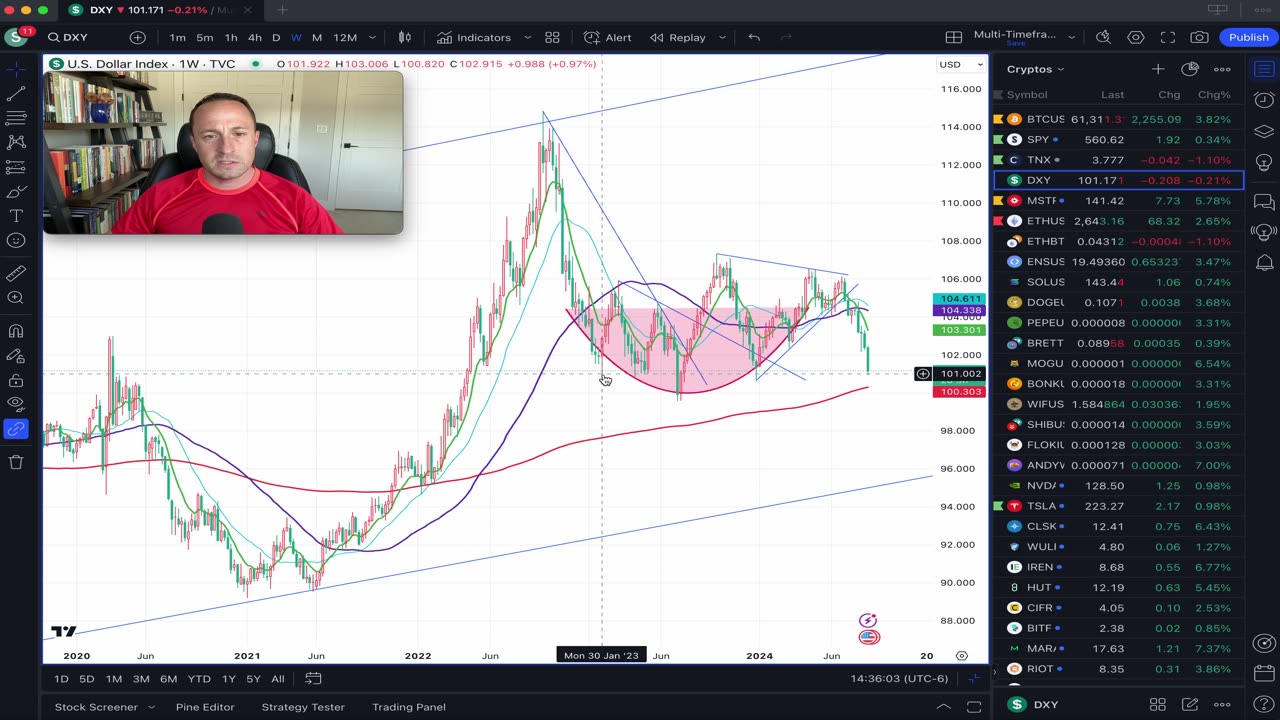Select the ruler measure tool

coord(16,273)
